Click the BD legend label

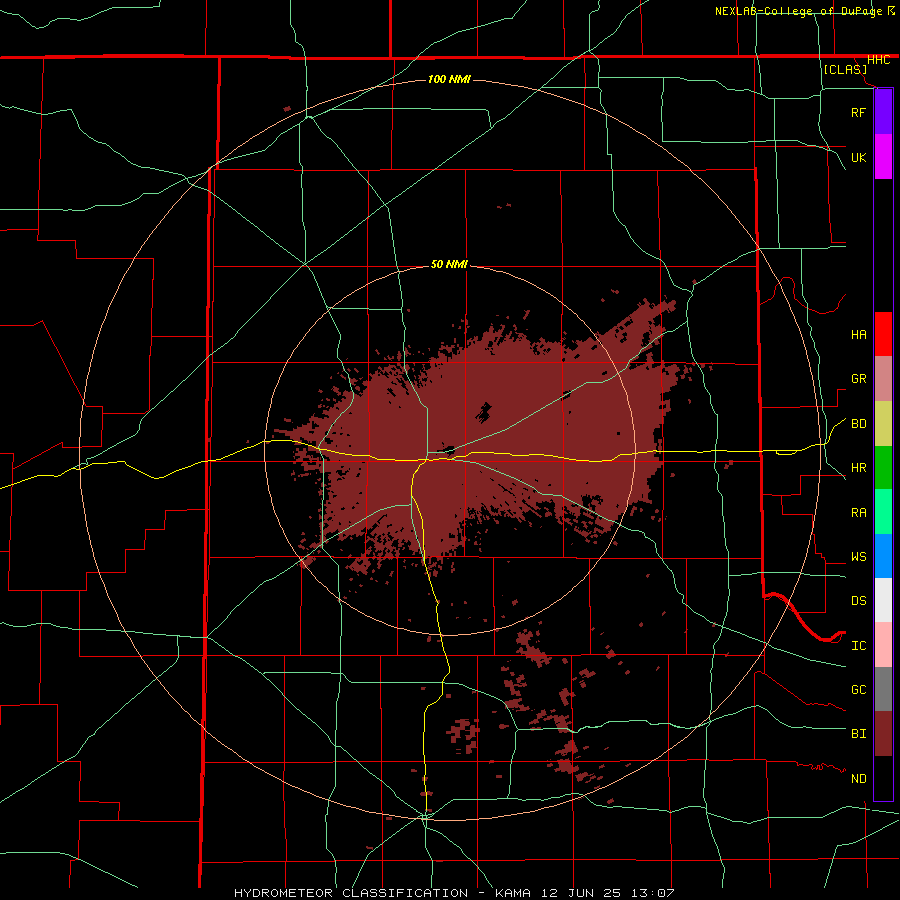[858, 424]
